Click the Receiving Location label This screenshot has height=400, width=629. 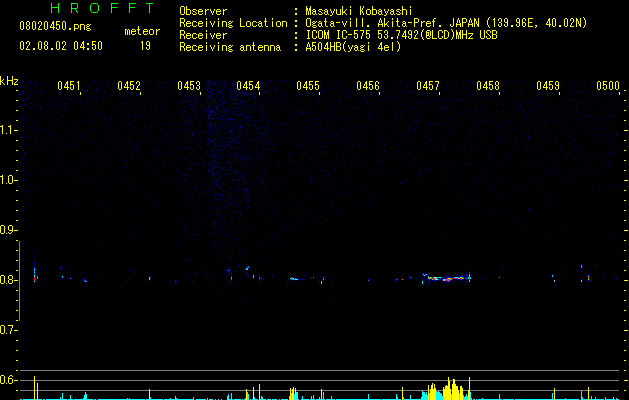233,23
